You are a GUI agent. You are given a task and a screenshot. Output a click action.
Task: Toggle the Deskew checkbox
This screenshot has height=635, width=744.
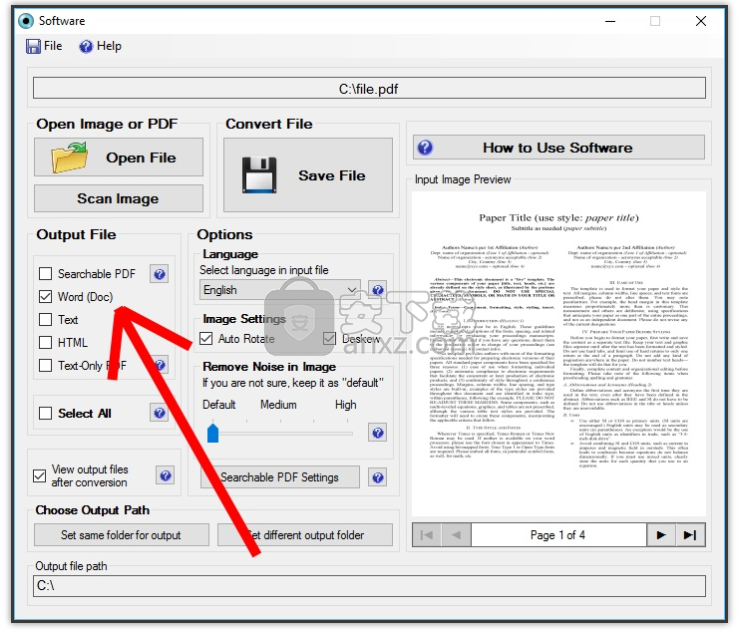pos(329,339)
